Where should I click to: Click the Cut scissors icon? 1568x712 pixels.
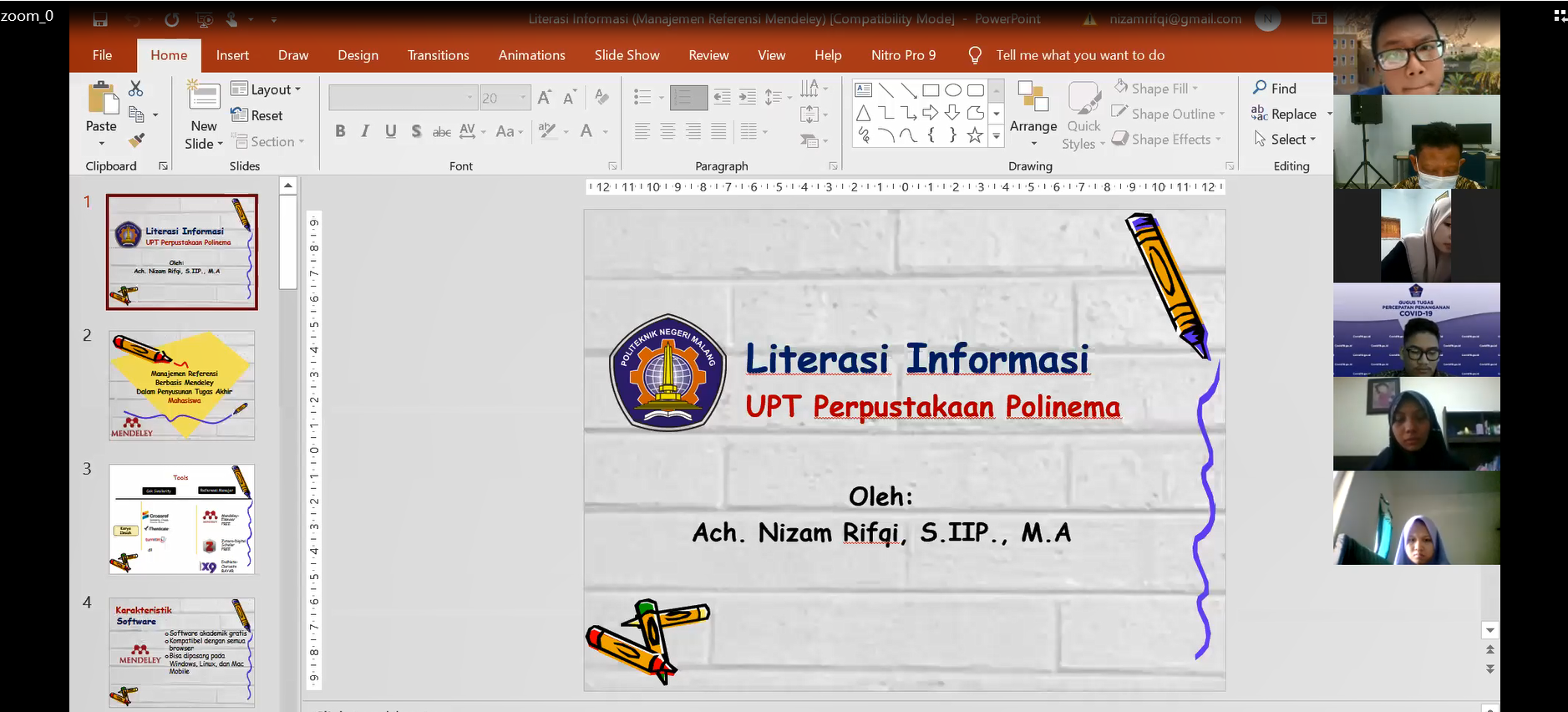(136, 89)
